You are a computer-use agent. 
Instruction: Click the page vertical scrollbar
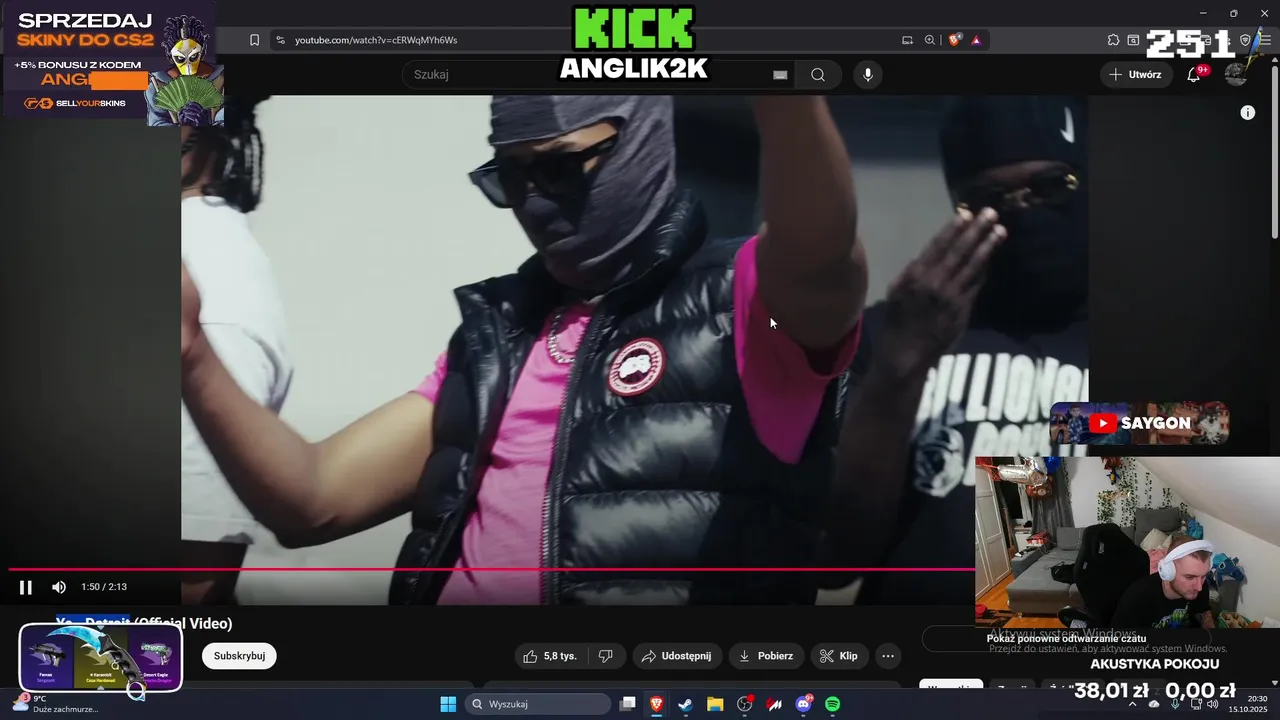point(1274,150)
